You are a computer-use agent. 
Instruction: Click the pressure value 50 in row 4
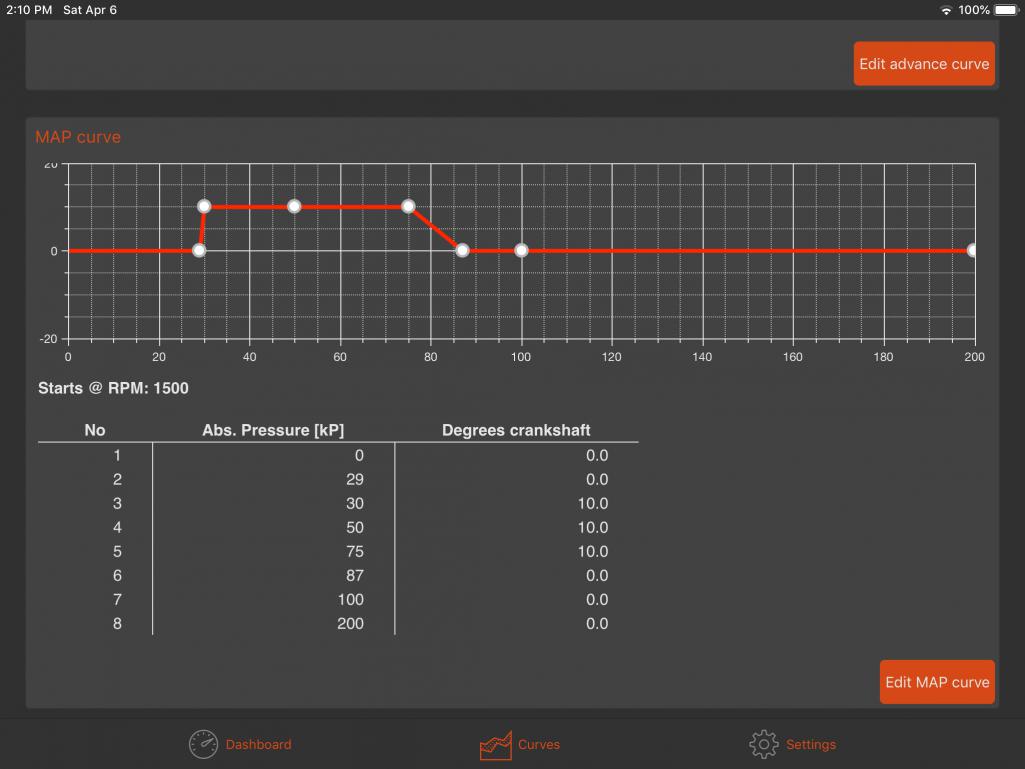[354, 527]
